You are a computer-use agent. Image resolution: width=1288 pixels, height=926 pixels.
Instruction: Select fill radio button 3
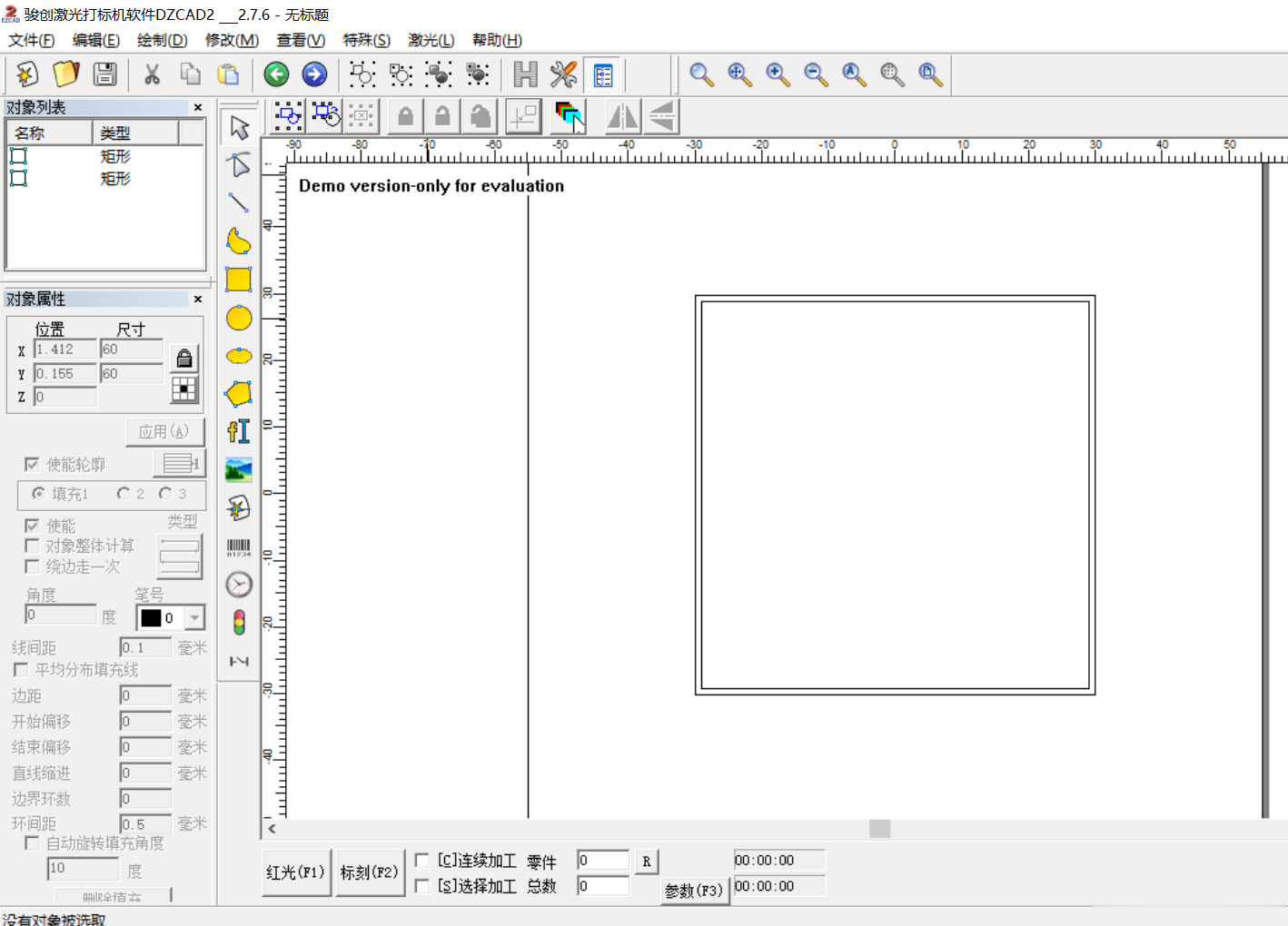[x=165, y=494]
